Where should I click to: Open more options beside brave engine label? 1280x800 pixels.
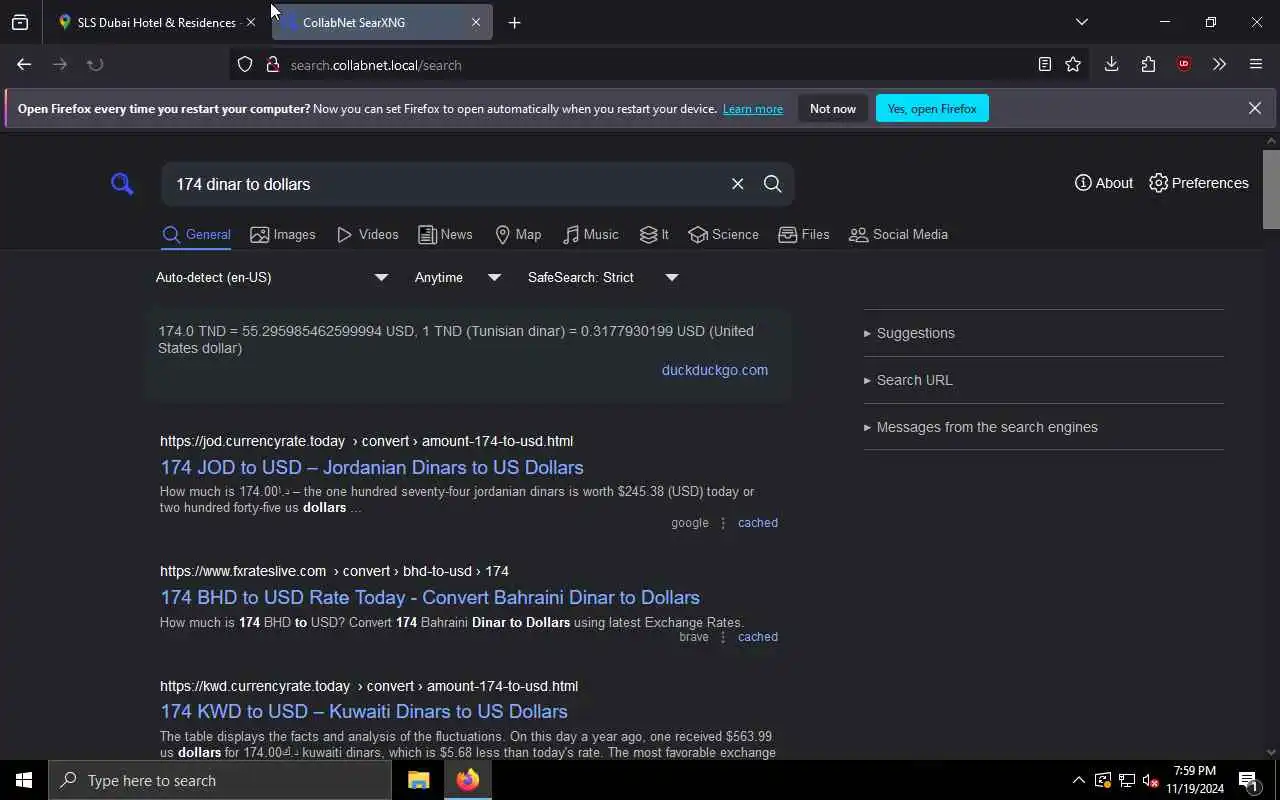tap(723, 637)
